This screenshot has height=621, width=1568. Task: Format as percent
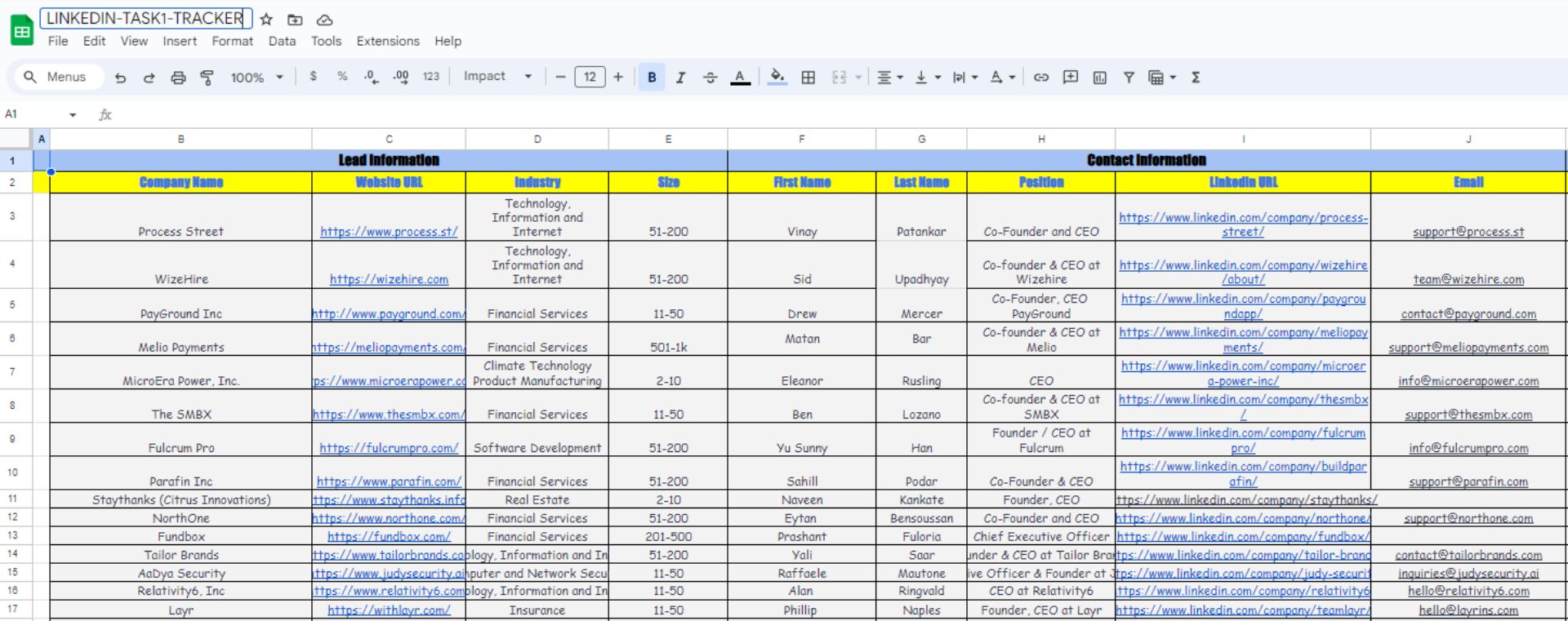[342, 77]
